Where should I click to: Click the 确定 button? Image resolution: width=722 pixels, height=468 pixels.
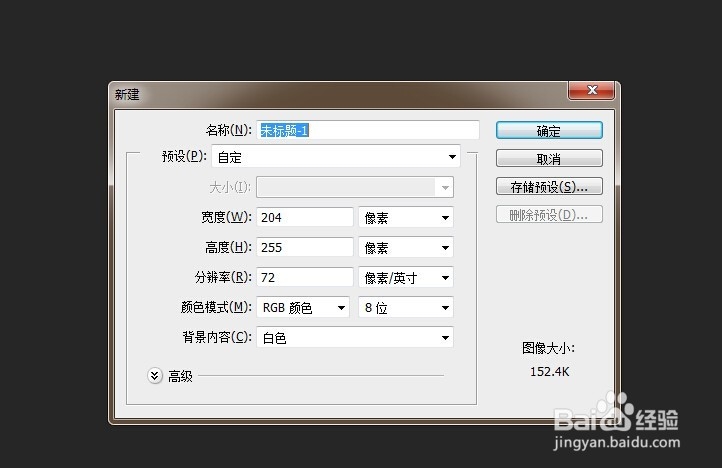(549, 130)
